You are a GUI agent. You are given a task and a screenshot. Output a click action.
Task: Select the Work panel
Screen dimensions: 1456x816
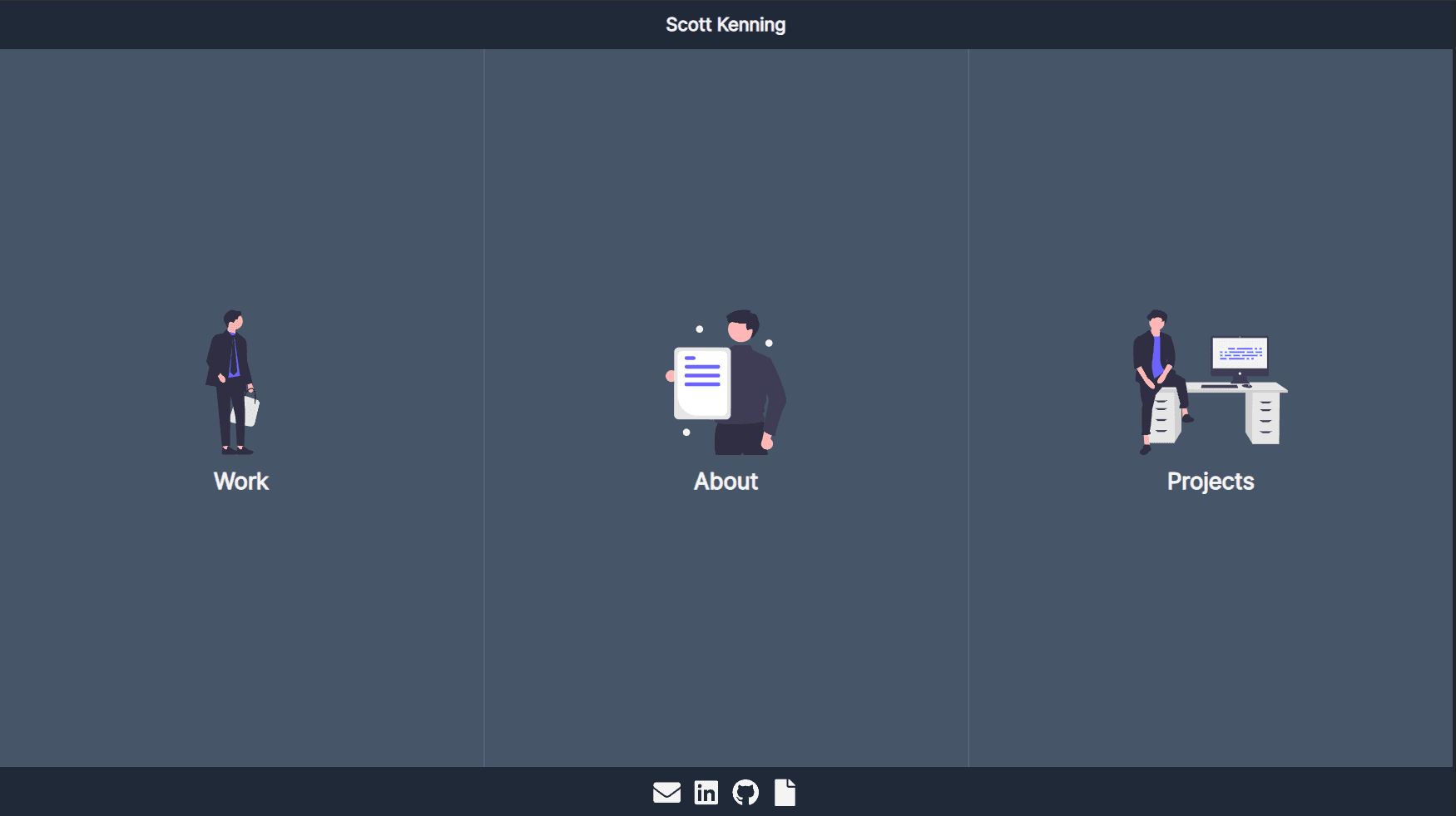tap(240, 408)
